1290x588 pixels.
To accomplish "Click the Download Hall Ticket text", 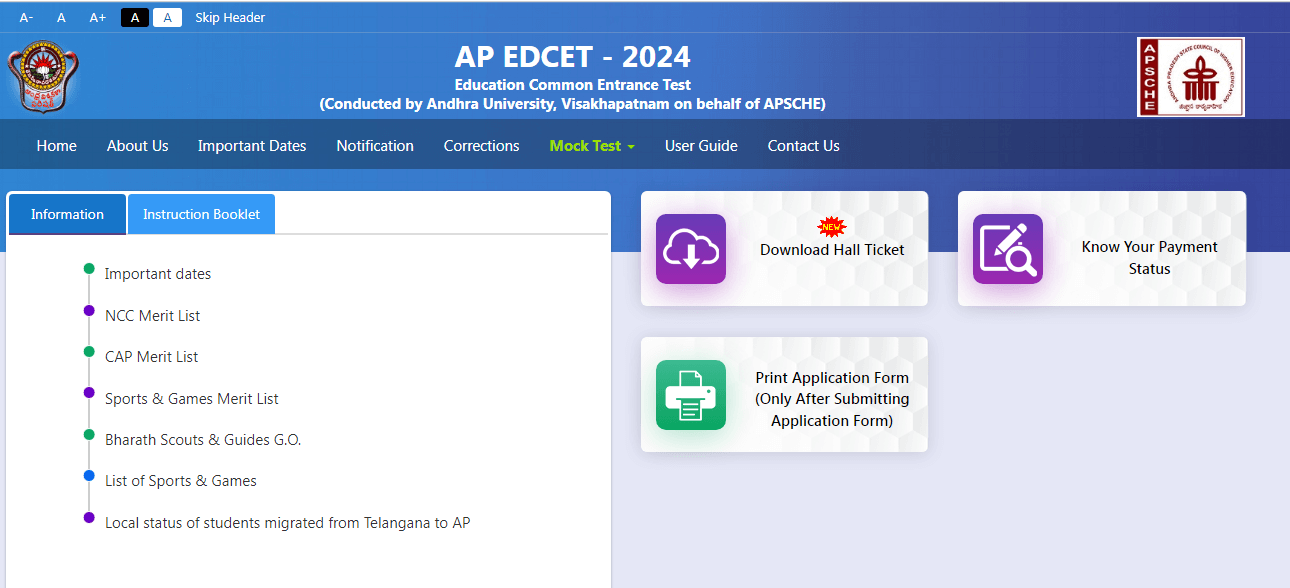I will [832, 250].
